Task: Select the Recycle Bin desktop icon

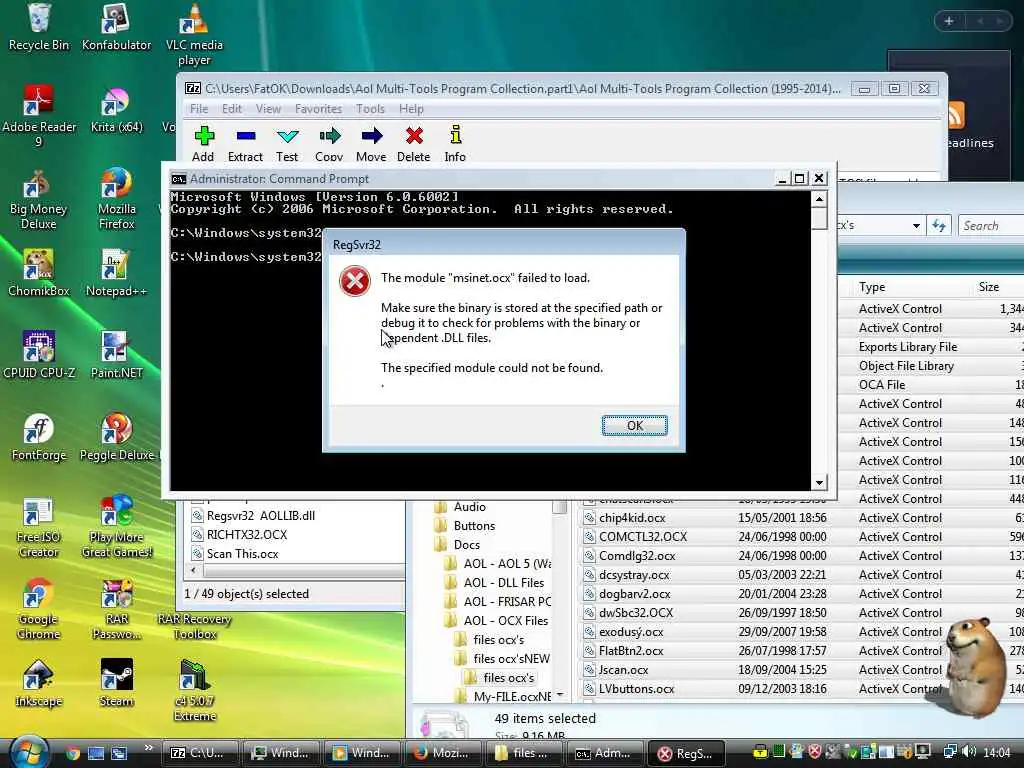Action: coord(39,27)
